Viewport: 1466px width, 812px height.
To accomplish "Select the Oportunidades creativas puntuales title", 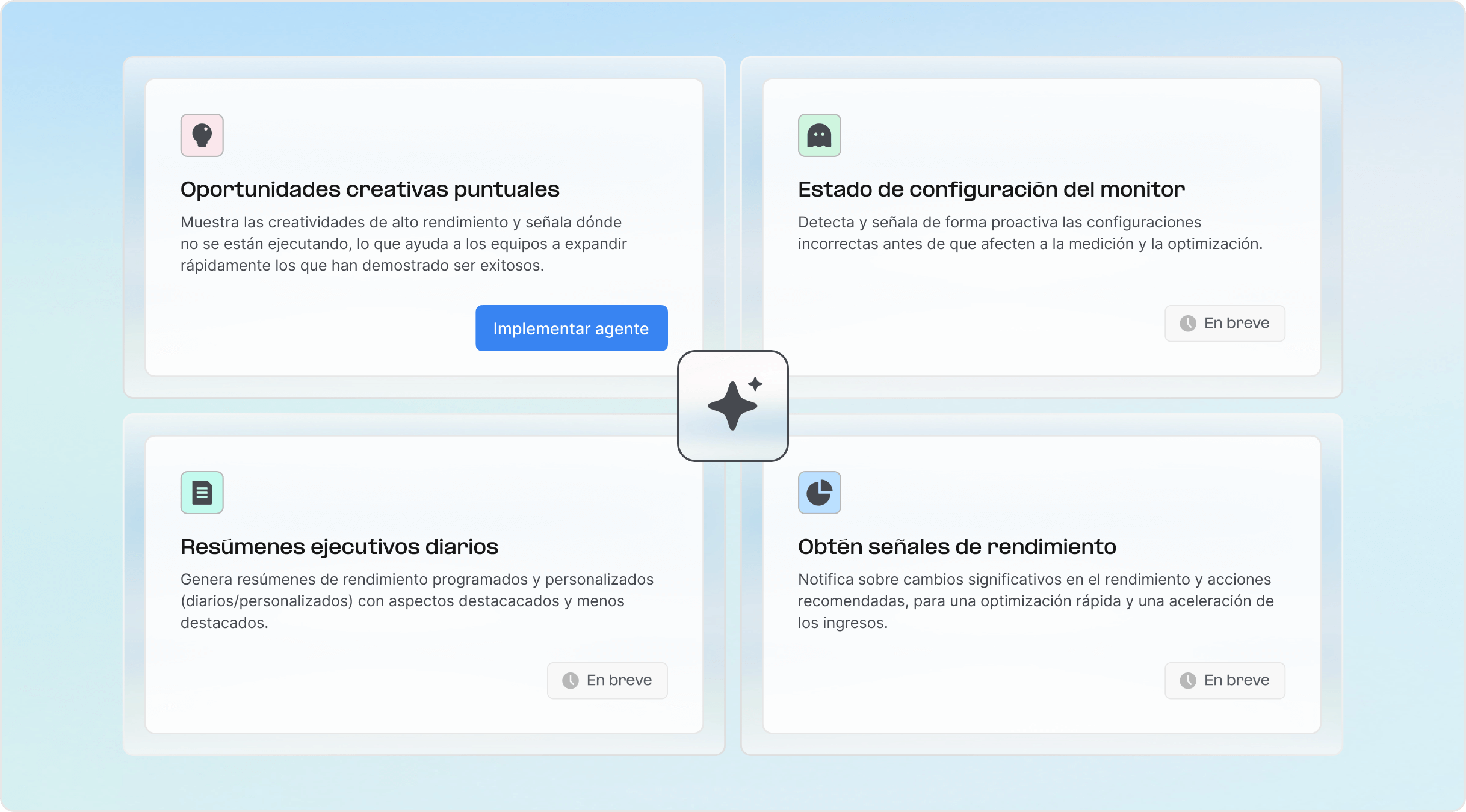I will tap(370, 189).
